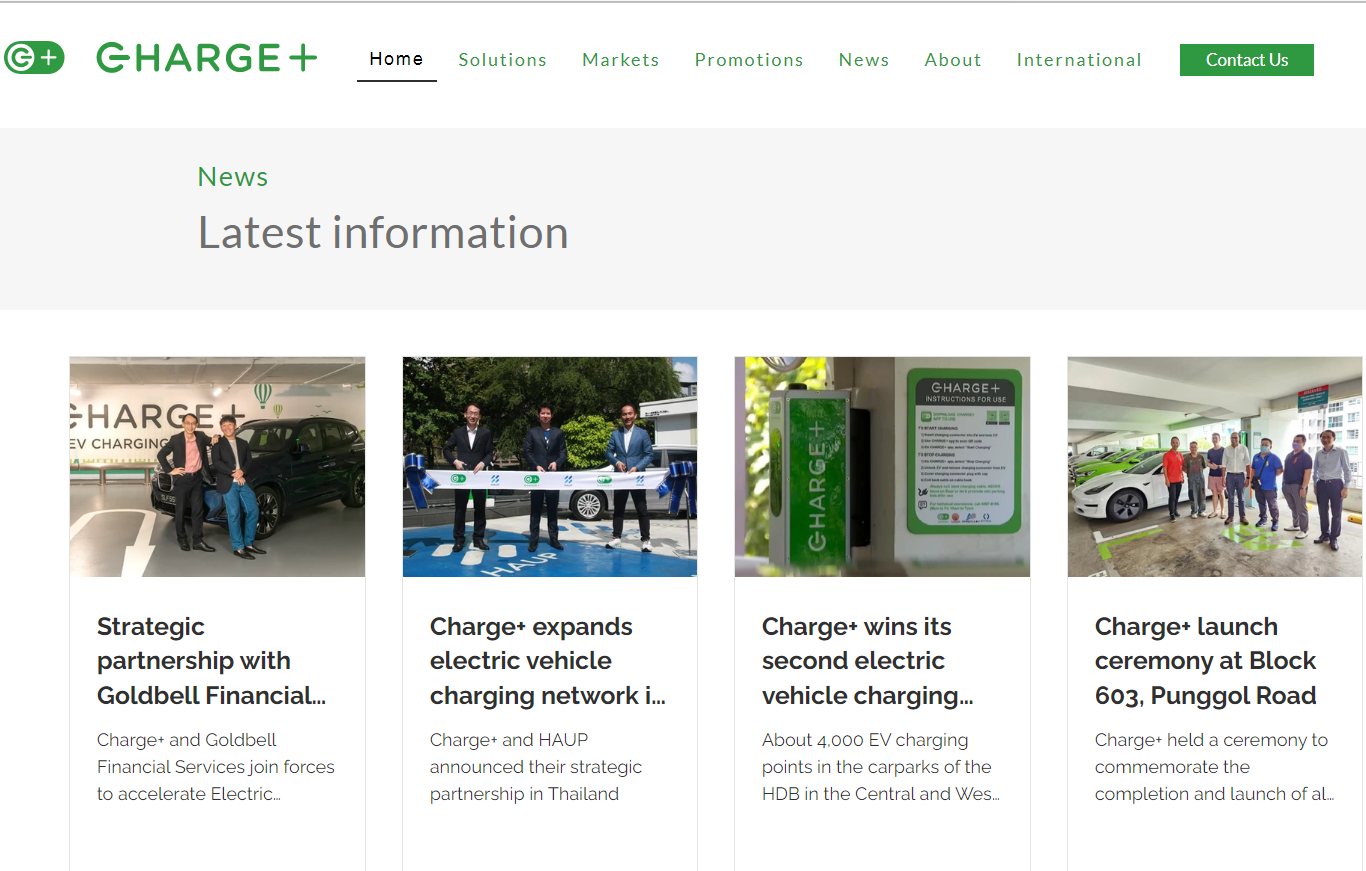Screen dimensions: 1366x871
Task: Open the HAUP ribbon-cutting photo
Action: (x=549, y=467)
